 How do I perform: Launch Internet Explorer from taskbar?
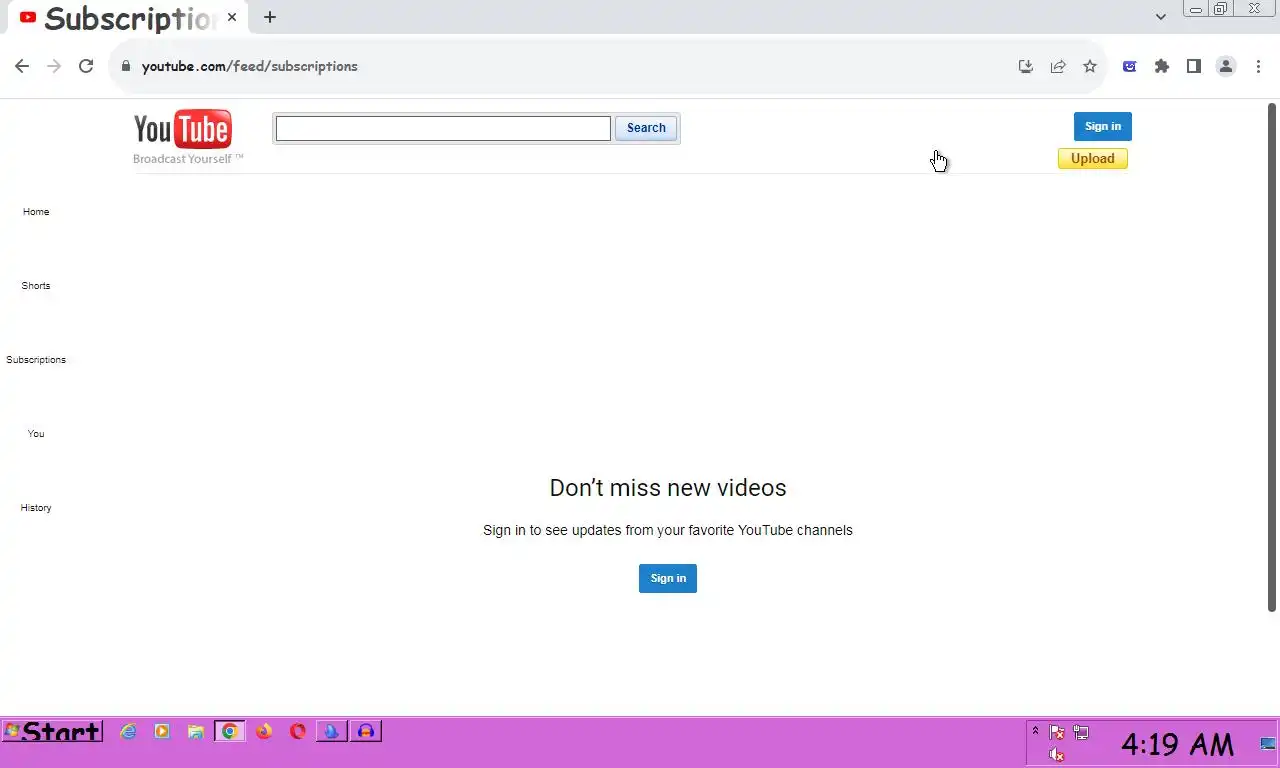(128, 732)
